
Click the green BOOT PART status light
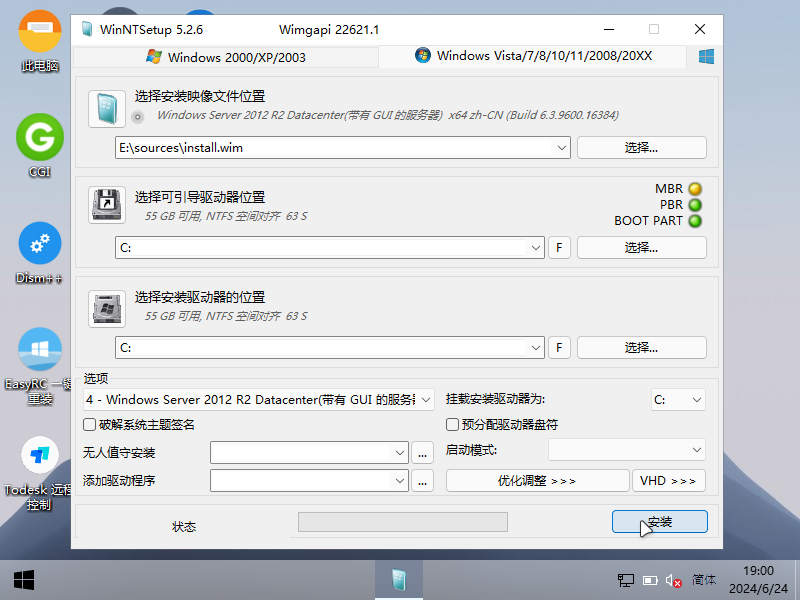click(x=695, y=221)
